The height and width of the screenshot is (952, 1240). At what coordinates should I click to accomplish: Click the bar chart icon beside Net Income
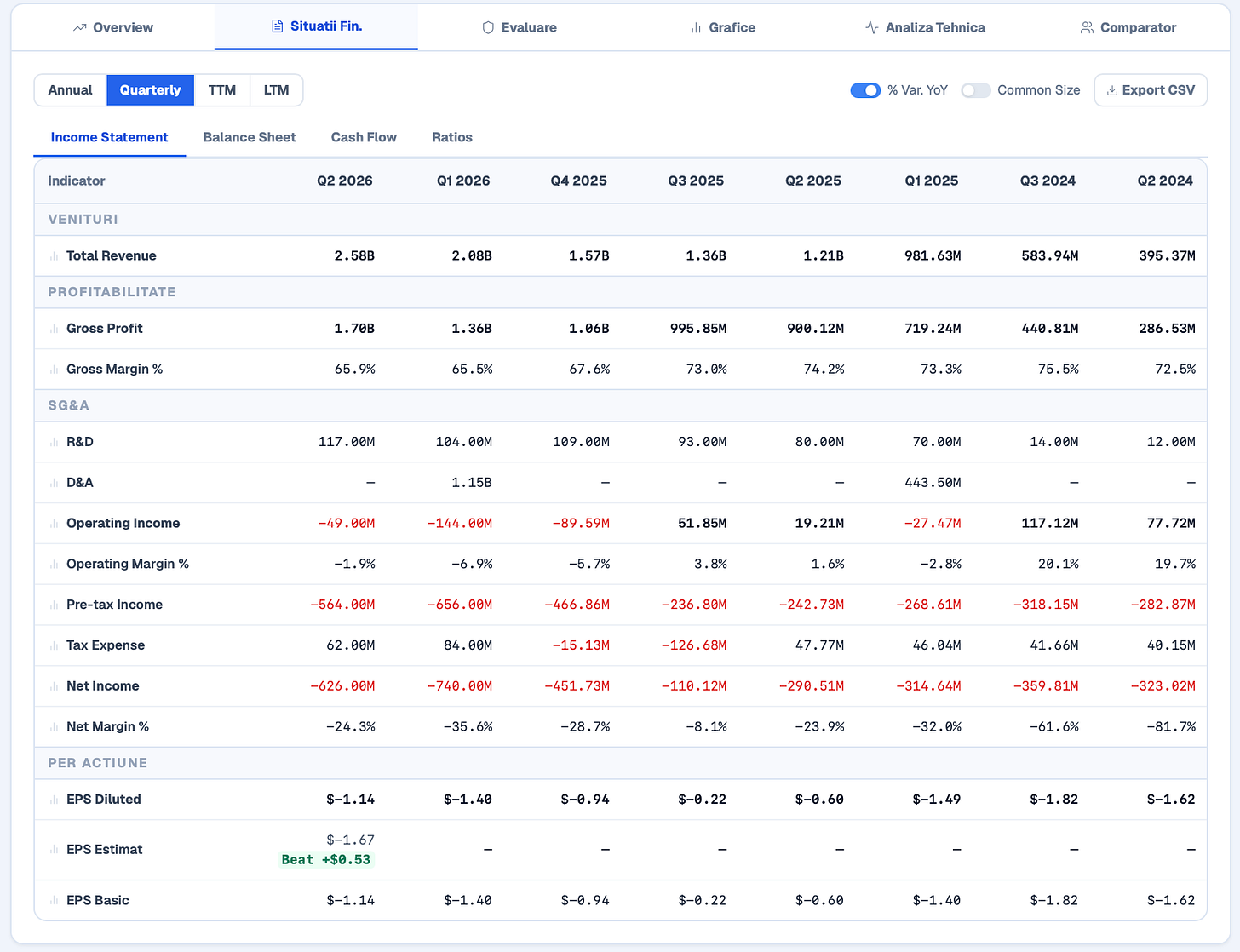[x=55, y=686]
